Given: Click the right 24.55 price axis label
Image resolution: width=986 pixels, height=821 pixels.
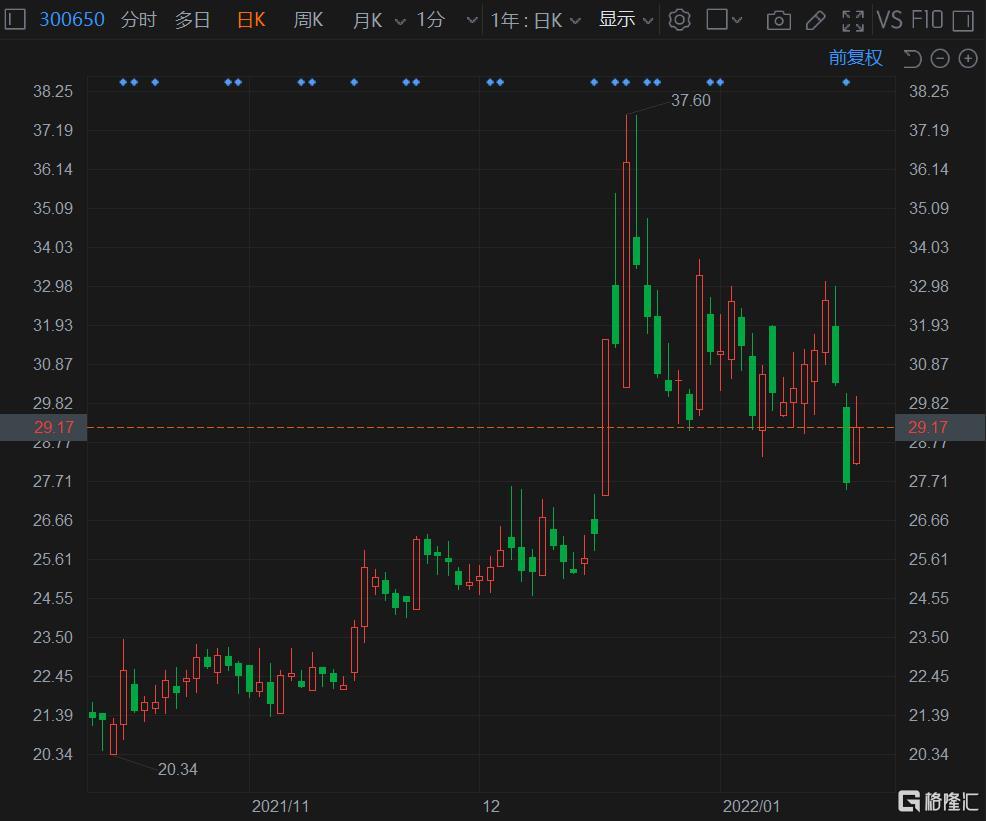Looking at the screenshot, I should (x=929, y=598).
